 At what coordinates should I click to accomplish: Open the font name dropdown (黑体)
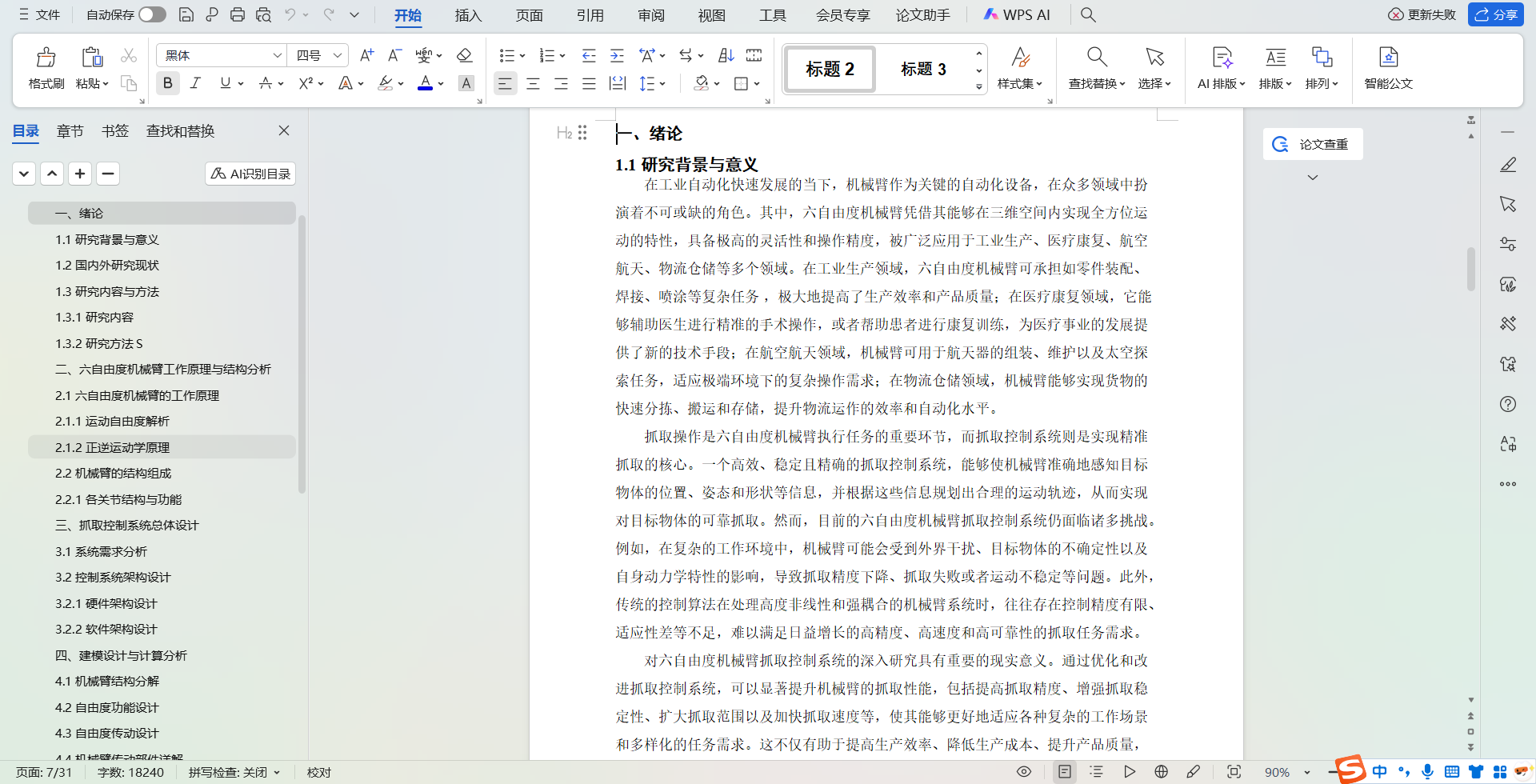click(x=277, y=55)
